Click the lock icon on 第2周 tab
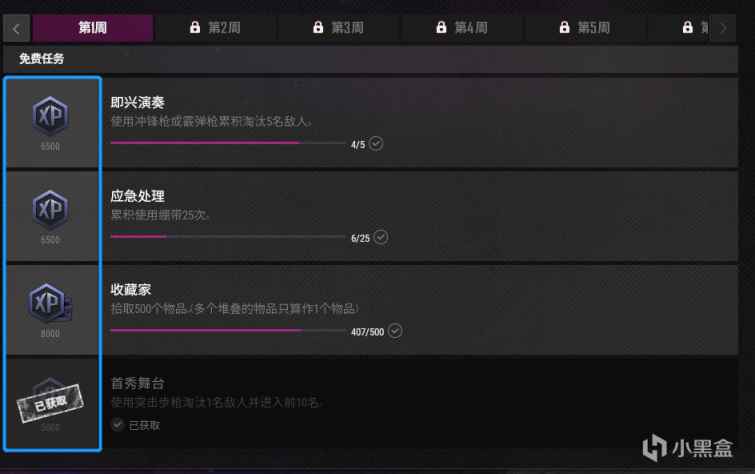Screen dimensions: 755x474 click(x=195, y=27)
